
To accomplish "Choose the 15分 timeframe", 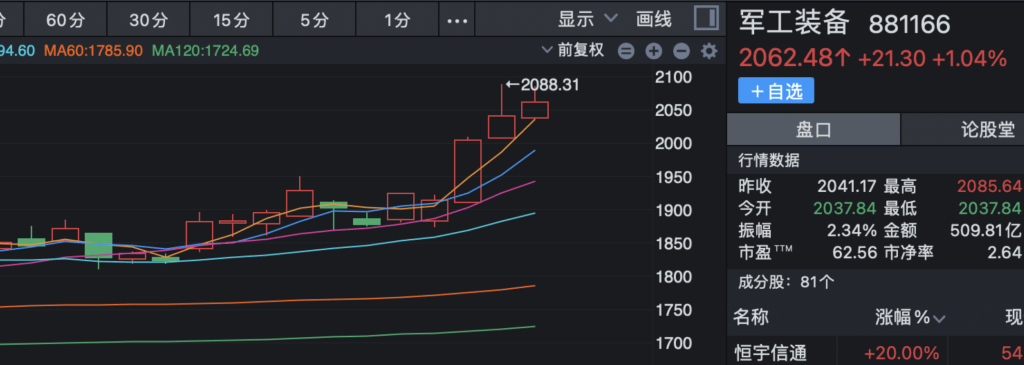I will coord(231,20).
